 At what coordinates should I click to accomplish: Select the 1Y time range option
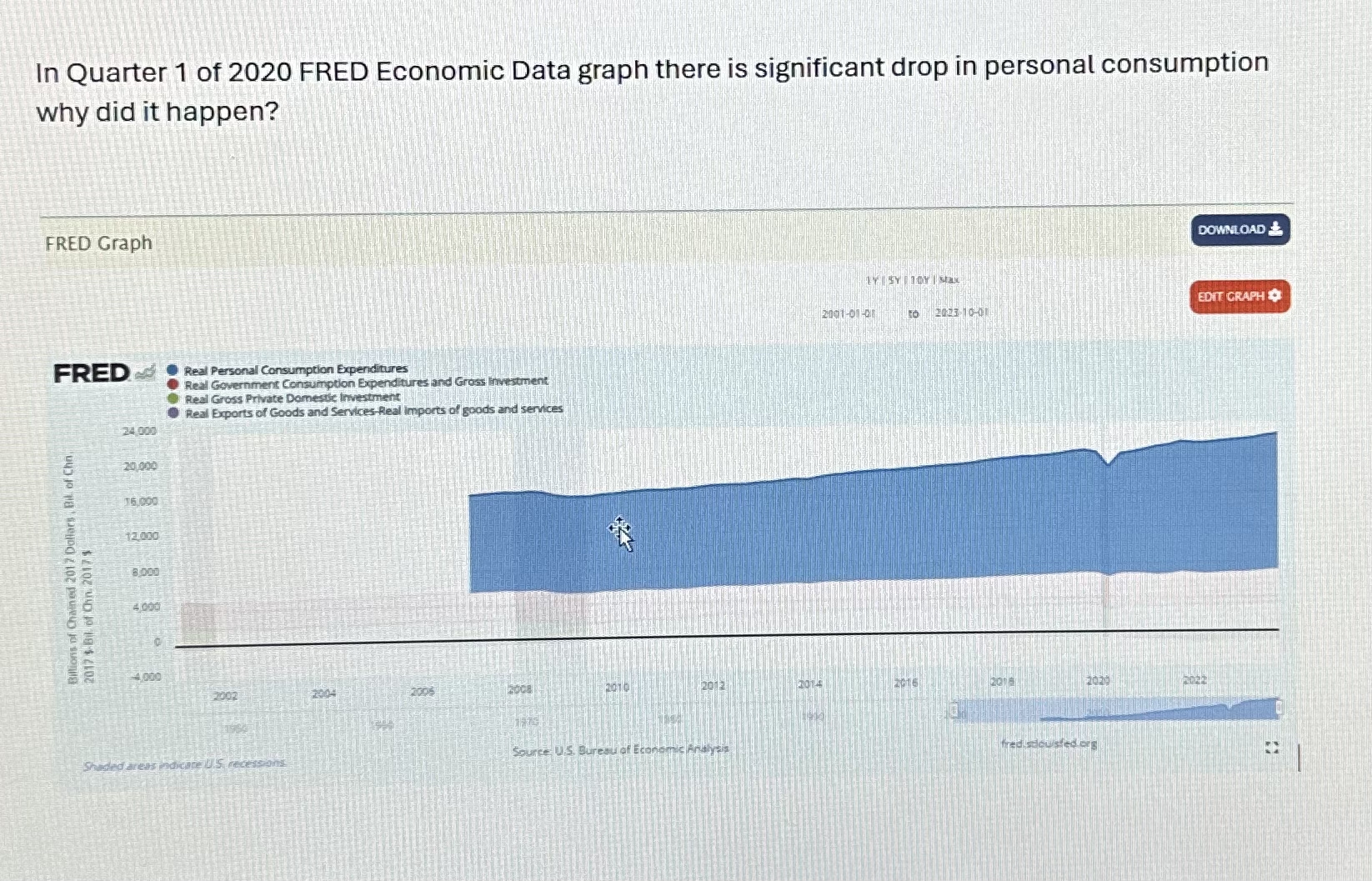click(x=872, y=281)
